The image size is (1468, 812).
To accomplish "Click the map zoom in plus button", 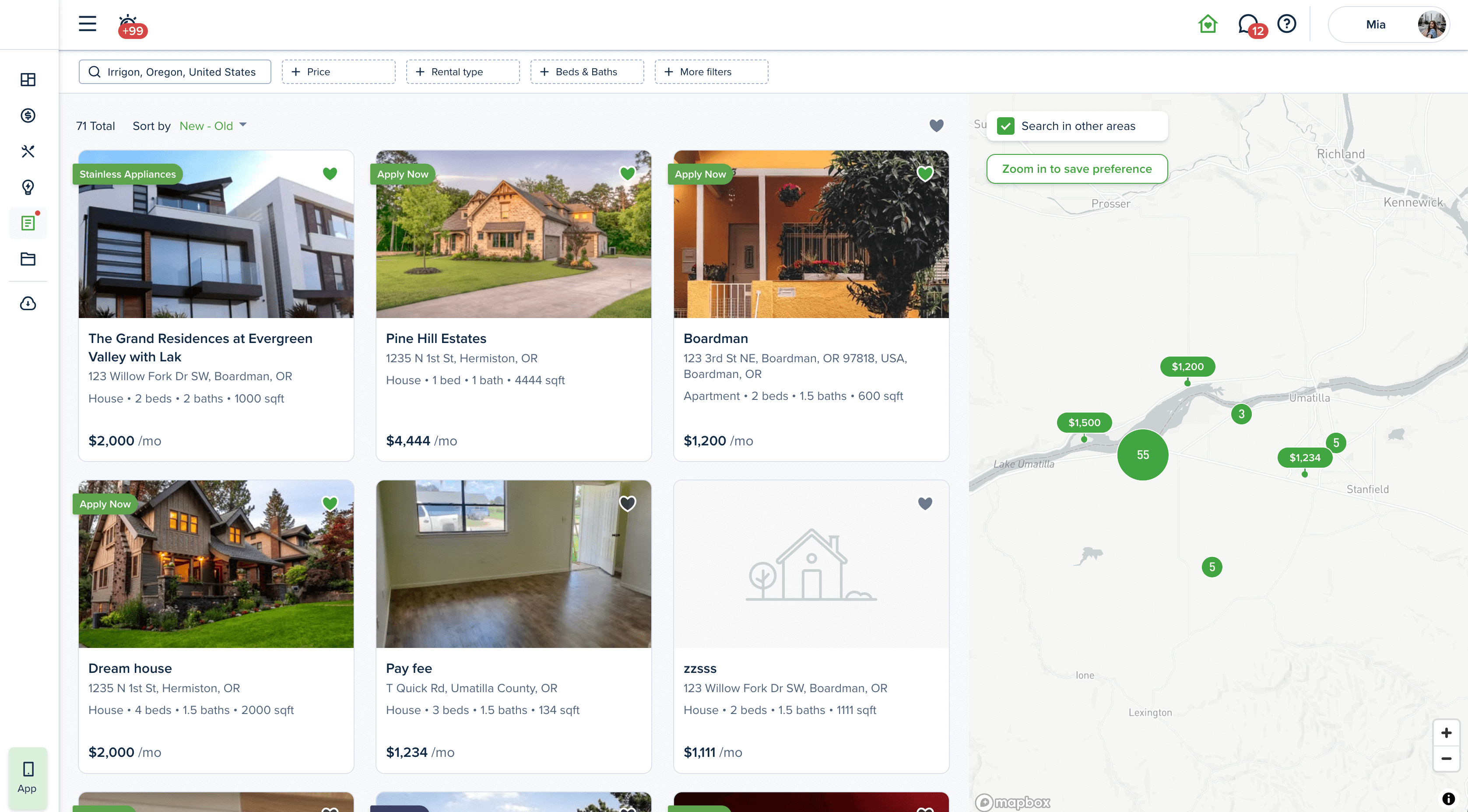I will tap(1445, 732).
